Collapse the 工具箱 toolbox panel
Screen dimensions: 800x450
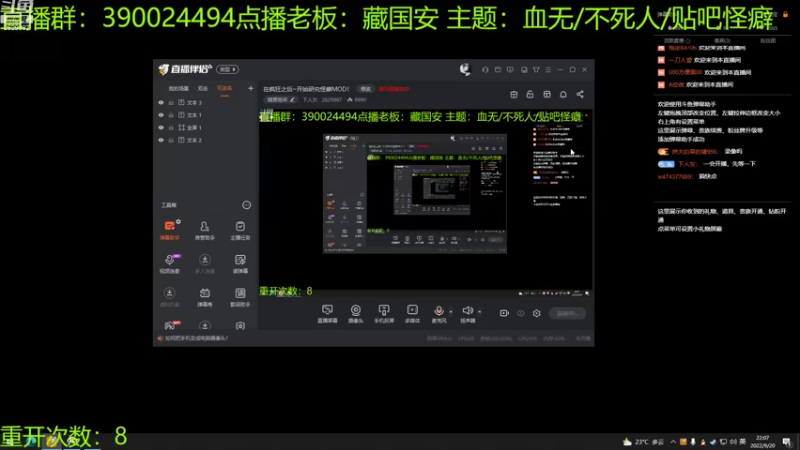click(x=246, y=205)
